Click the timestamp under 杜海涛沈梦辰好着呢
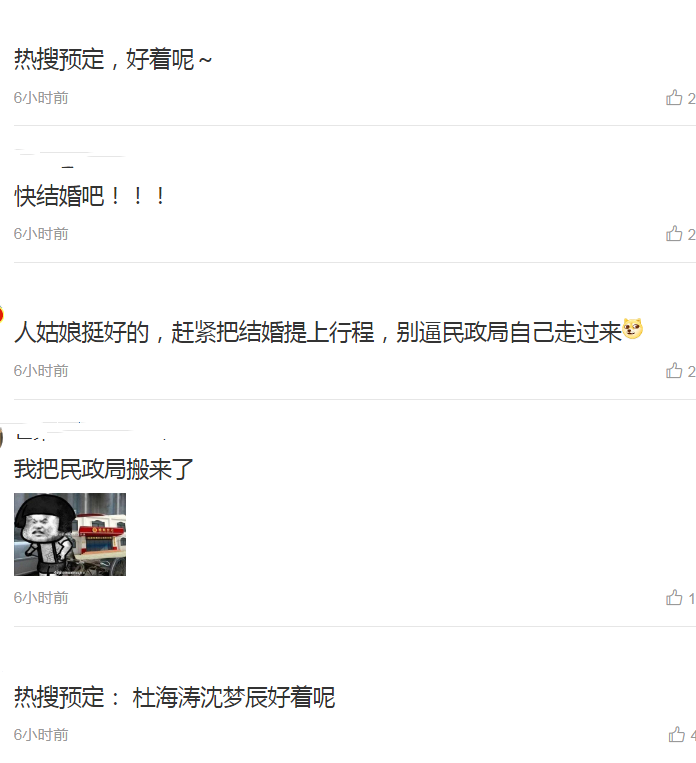Image resolution: width=696 pixels, height=763 pixels. pos(41,735)
